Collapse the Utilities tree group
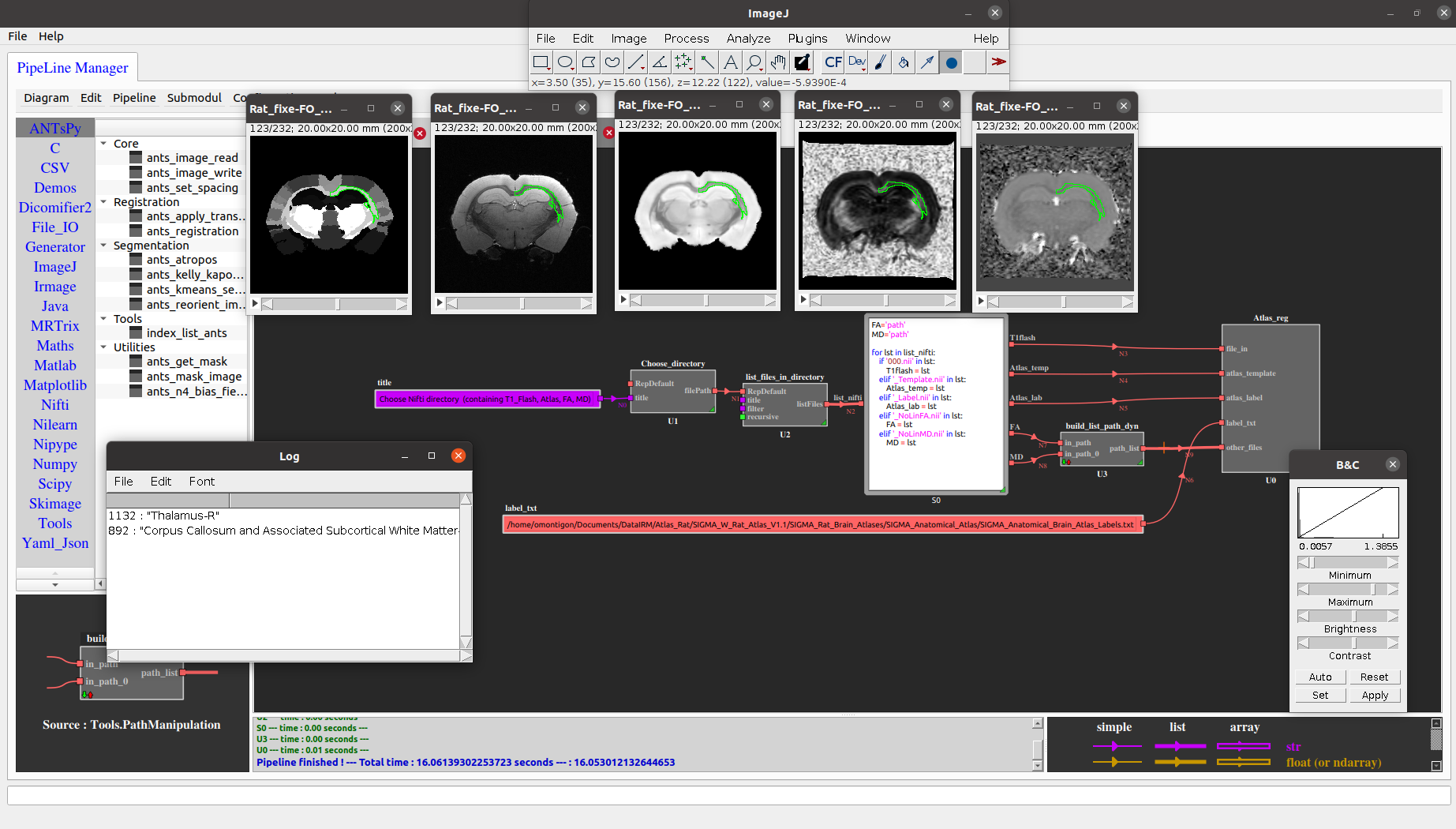Screen dimensions: 1456x829 click(103, 347)
